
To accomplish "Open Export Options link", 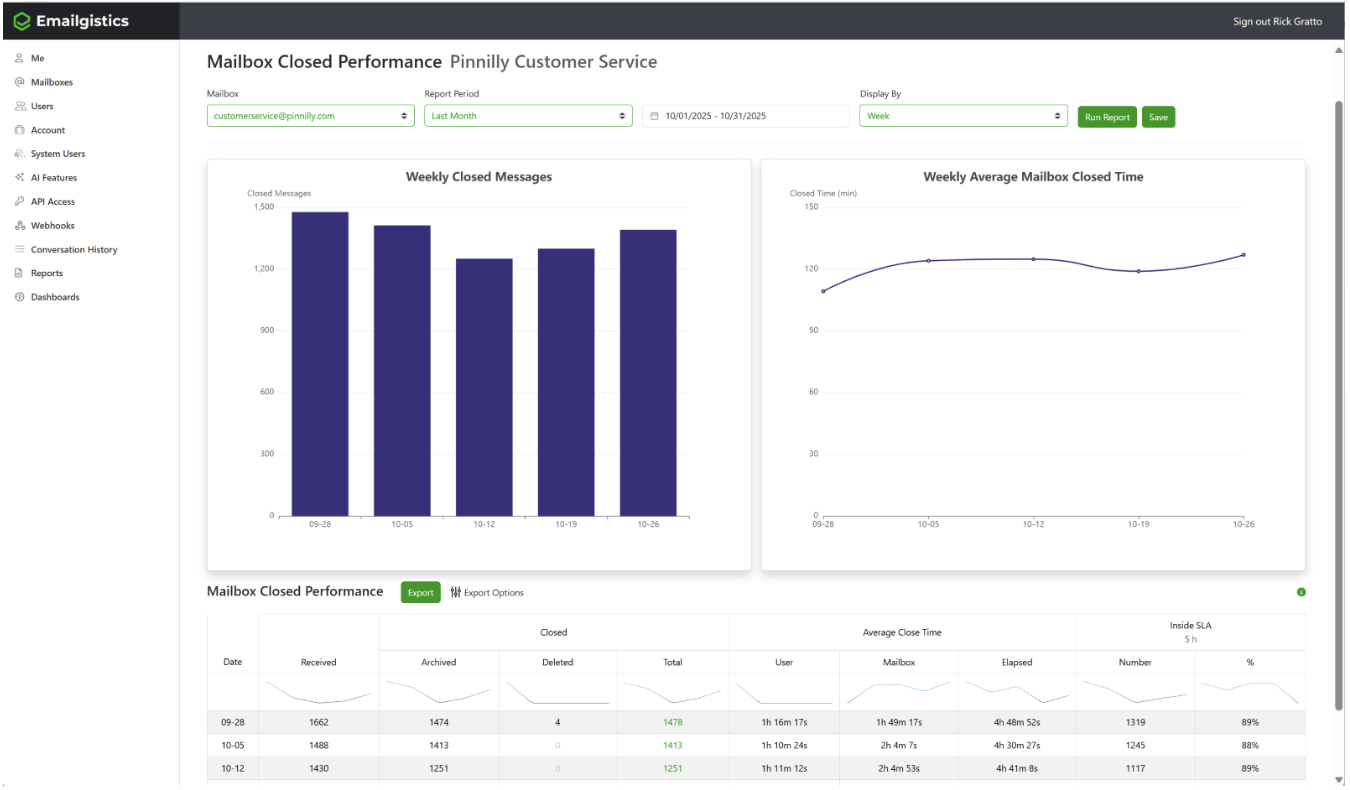I will (487, 593).
